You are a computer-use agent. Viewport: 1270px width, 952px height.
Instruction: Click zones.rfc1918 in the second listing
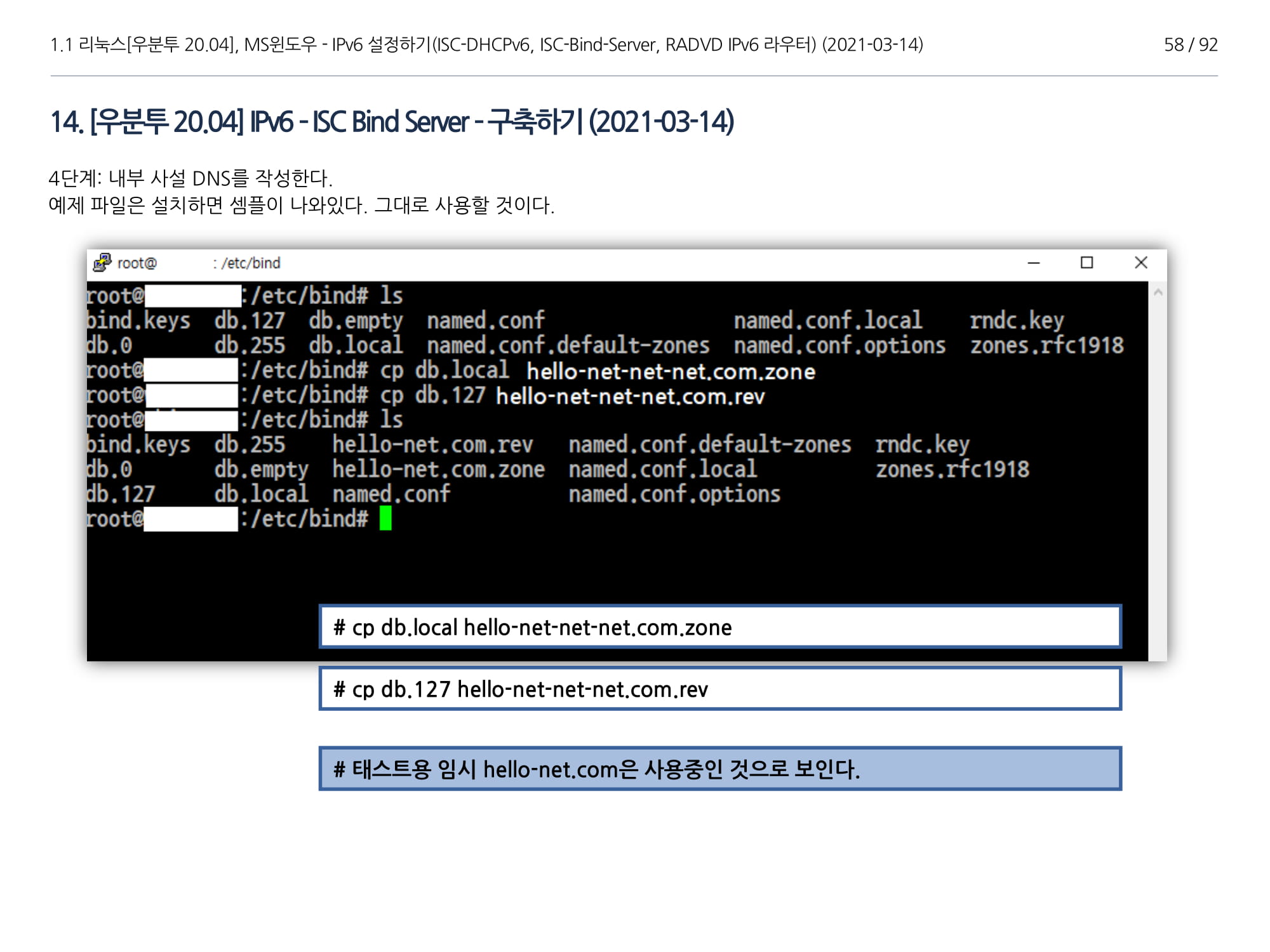pos(952,470)
